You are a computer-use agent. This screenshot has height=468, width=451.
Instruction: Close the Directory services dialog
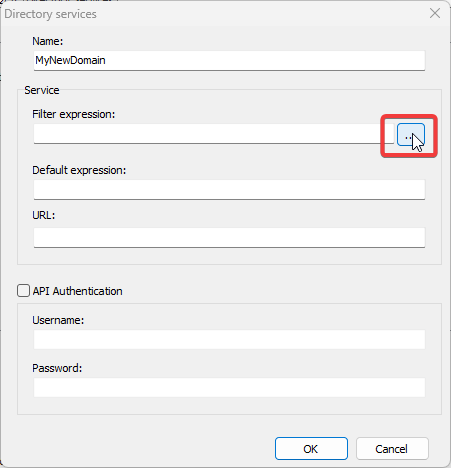tap(435, 14)
